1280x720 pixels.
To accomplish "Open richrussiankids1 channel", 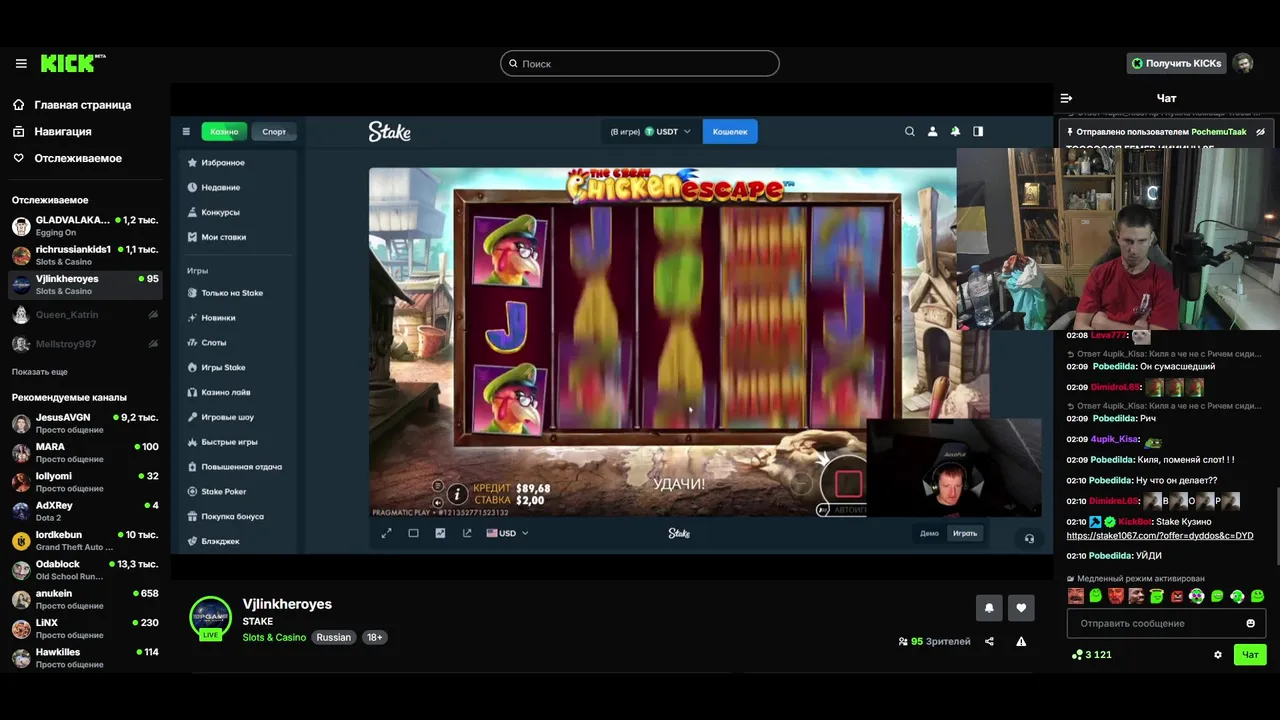I will point(85,255).
